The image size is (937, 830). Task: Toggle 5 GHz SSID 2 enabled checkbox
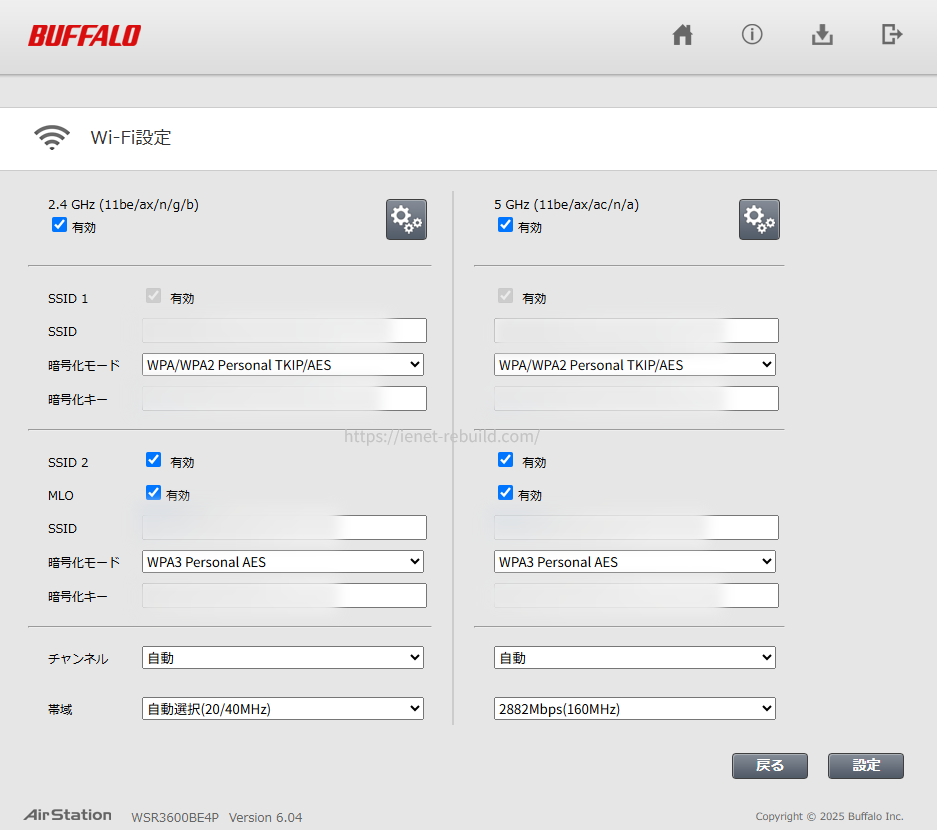[x=506, y=460]
